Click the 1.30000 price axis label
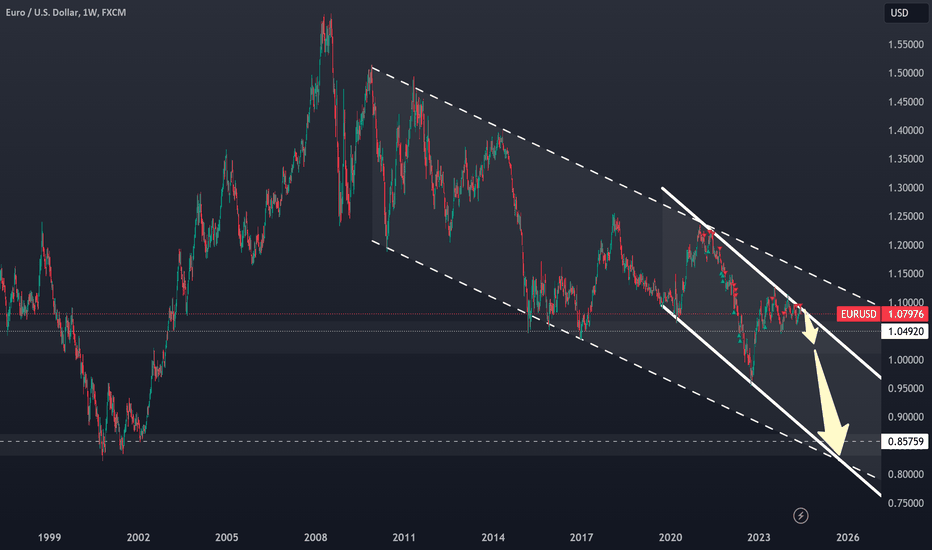Screen dimensions: 932x550 point(906,188)
